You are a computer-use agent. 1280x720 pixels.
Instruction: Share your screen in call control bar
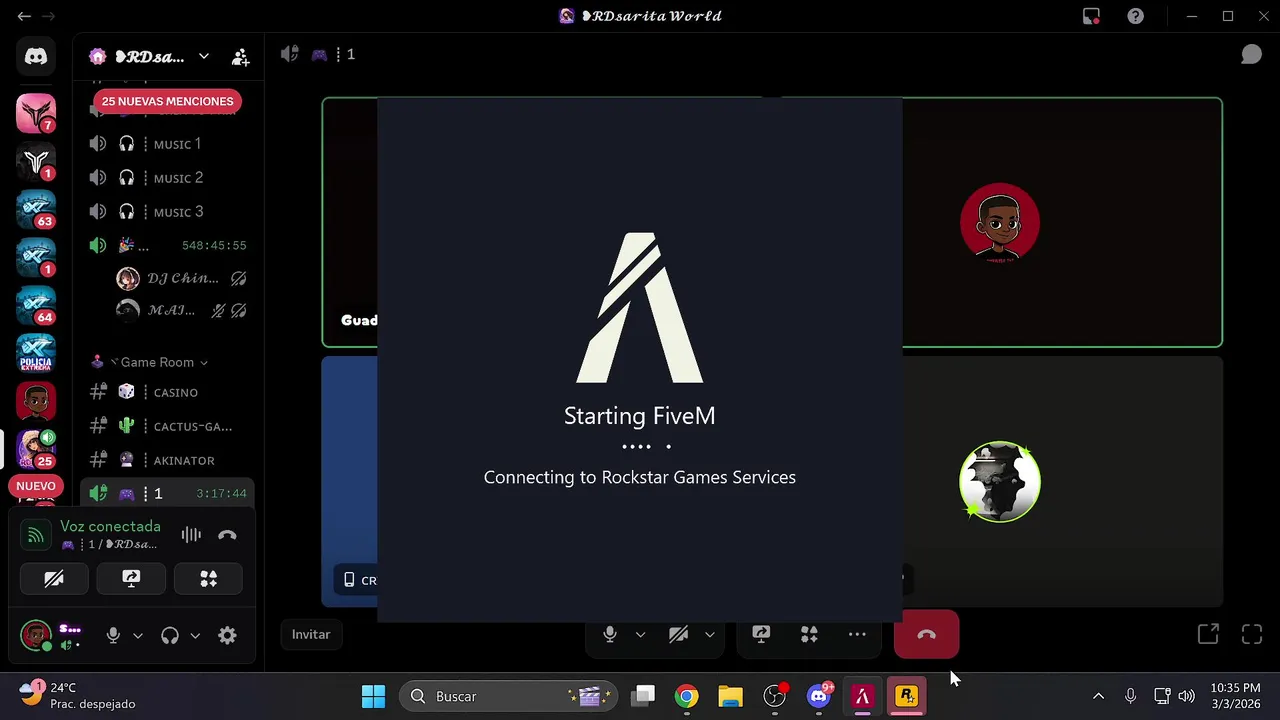761,634
